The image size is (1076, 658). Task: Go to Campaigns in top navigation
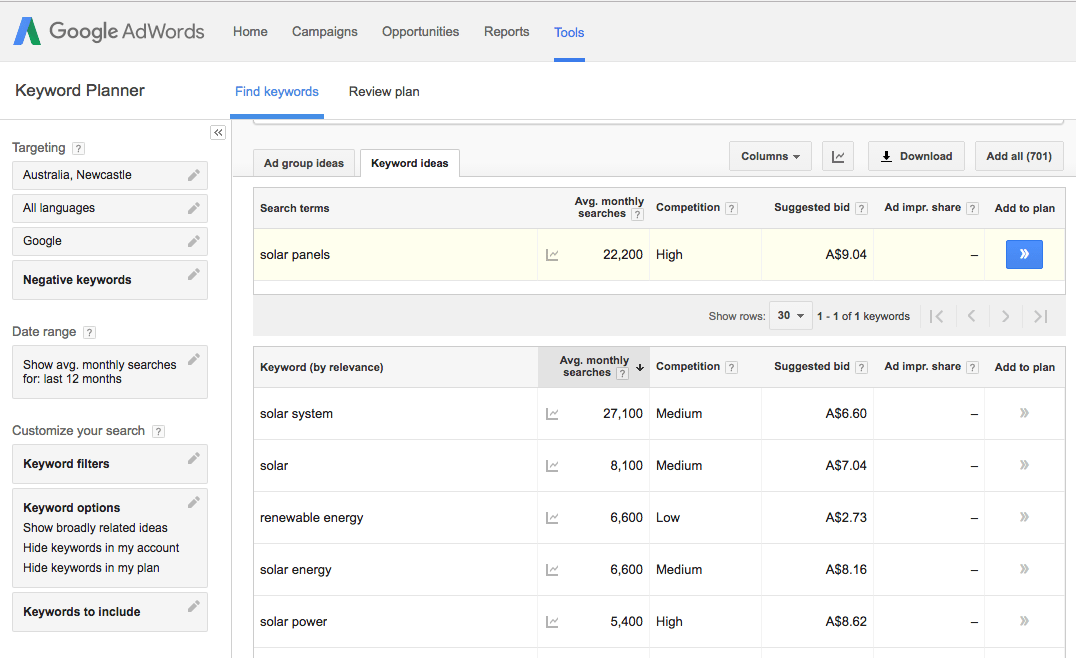coord(325,32)
